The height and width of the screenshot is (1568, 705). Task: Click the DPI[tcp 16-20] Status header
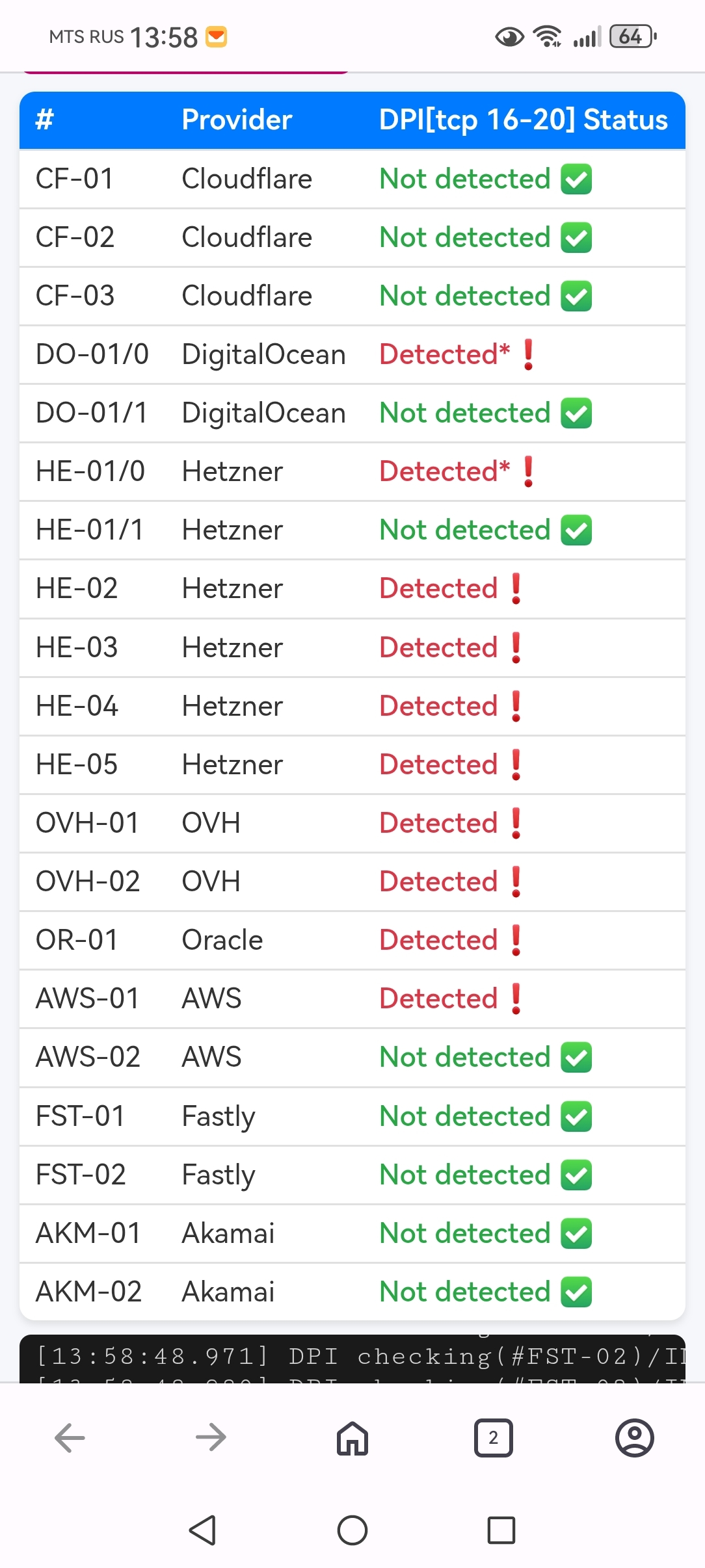tap(523, 120)
